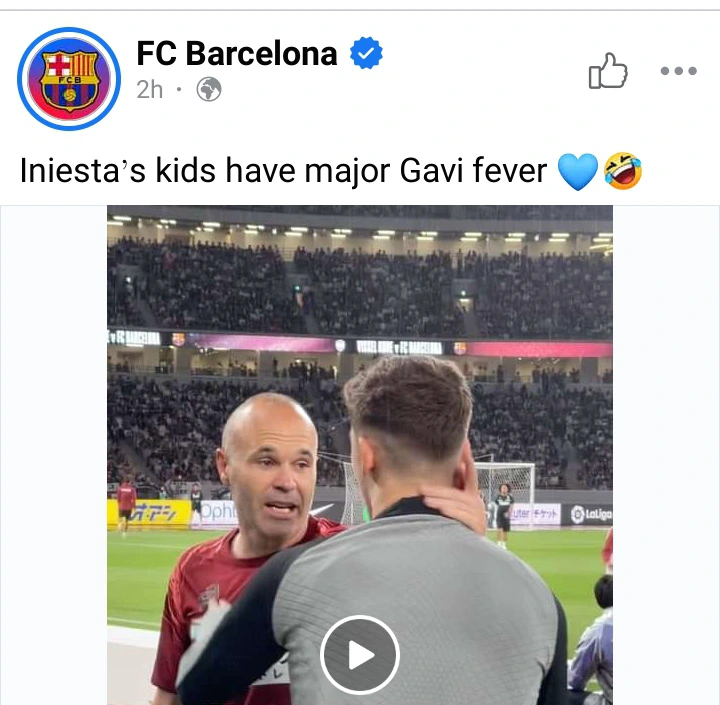
Task: Open the FC Barcelona profile picture
Action: [69, 79]
